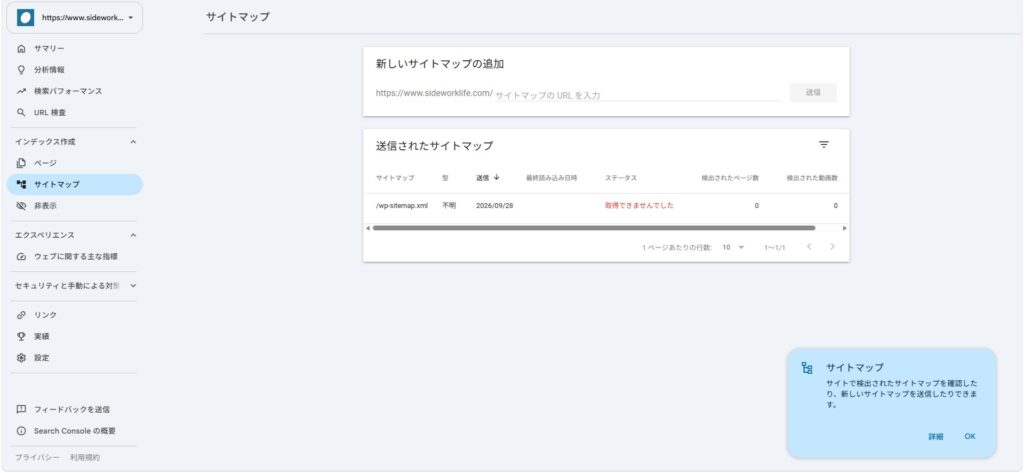The width and height of the screenshot is (1024, 473).
Task: Click the sitemap icon in the tooltip popup
Action: [x=807, y=368]
